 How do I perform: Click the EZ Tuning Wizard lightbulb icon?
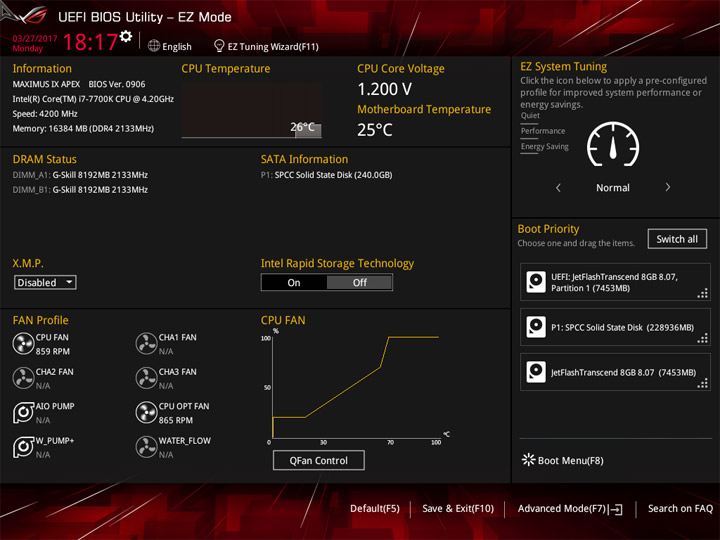point(219,46)
